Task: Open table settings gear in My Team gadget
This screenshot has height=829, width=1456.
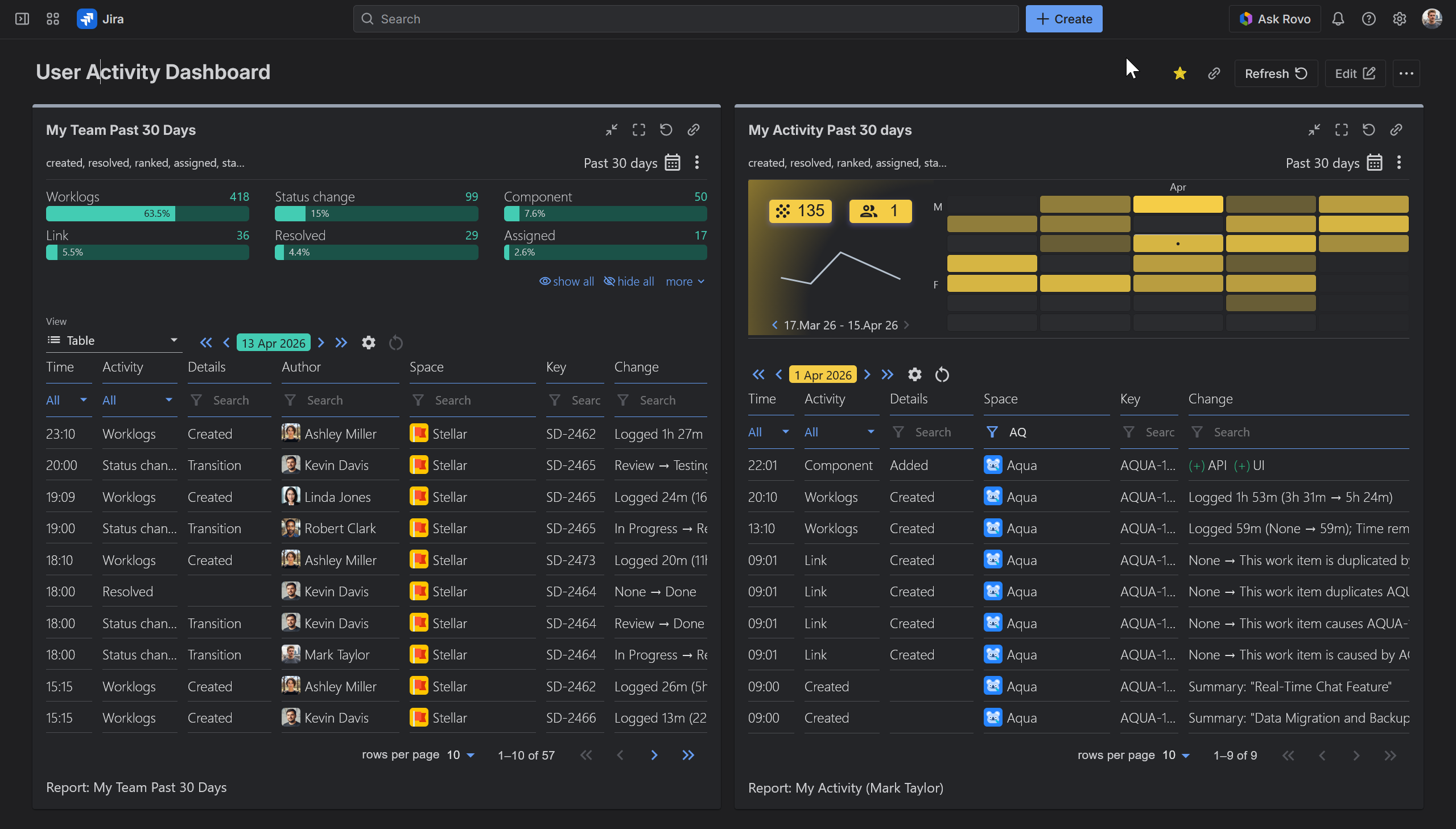Action: (368, 342)
